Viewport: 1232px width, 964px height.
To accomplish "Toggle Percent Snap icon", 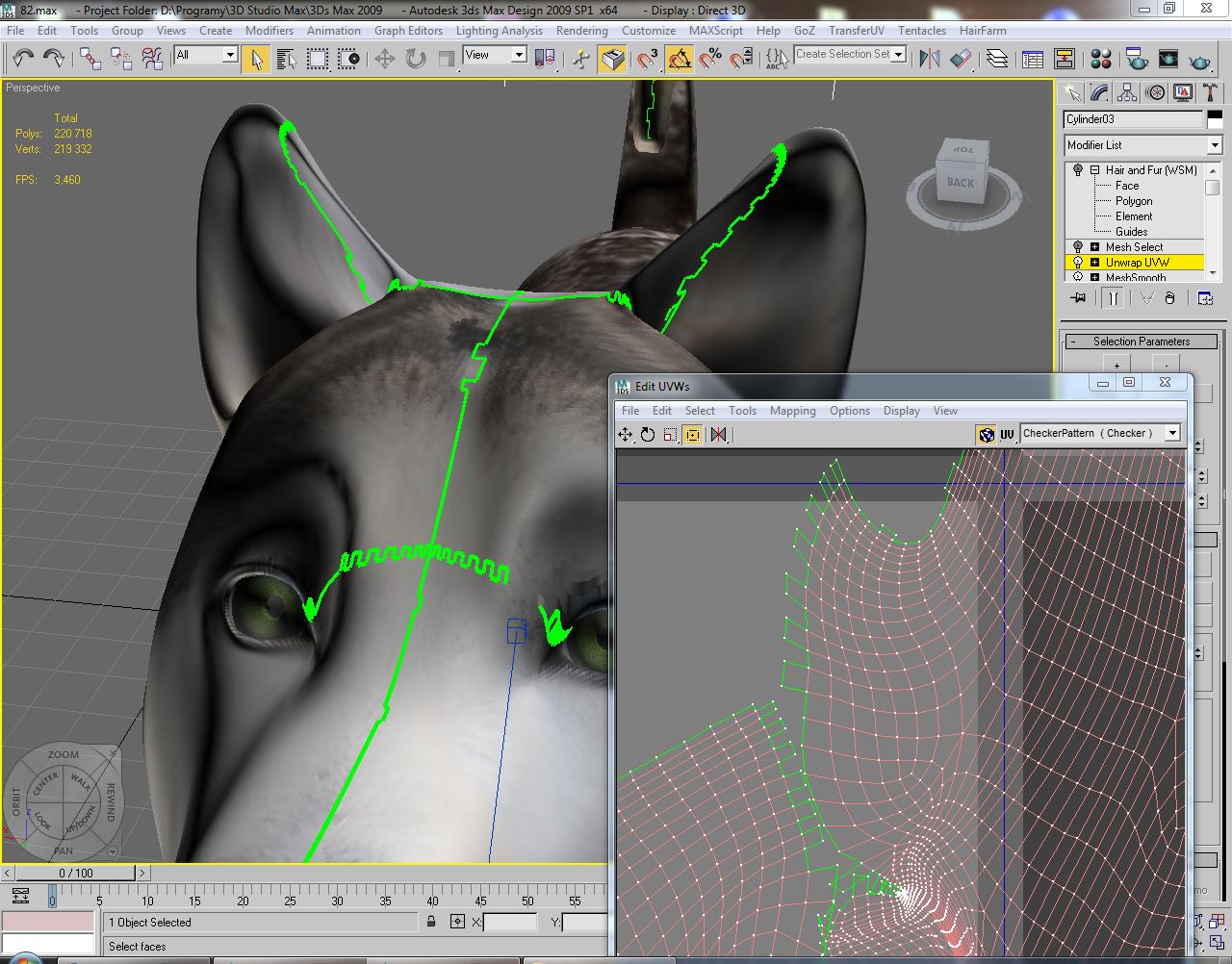I will (710, 59).
